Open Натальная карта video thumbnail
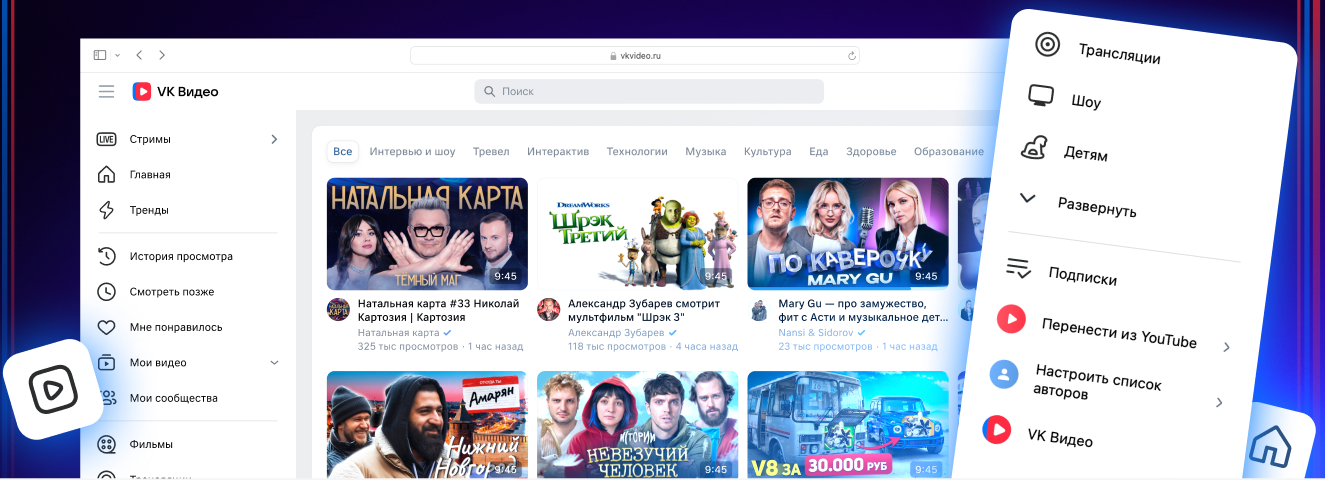 [x=427, y=234]
